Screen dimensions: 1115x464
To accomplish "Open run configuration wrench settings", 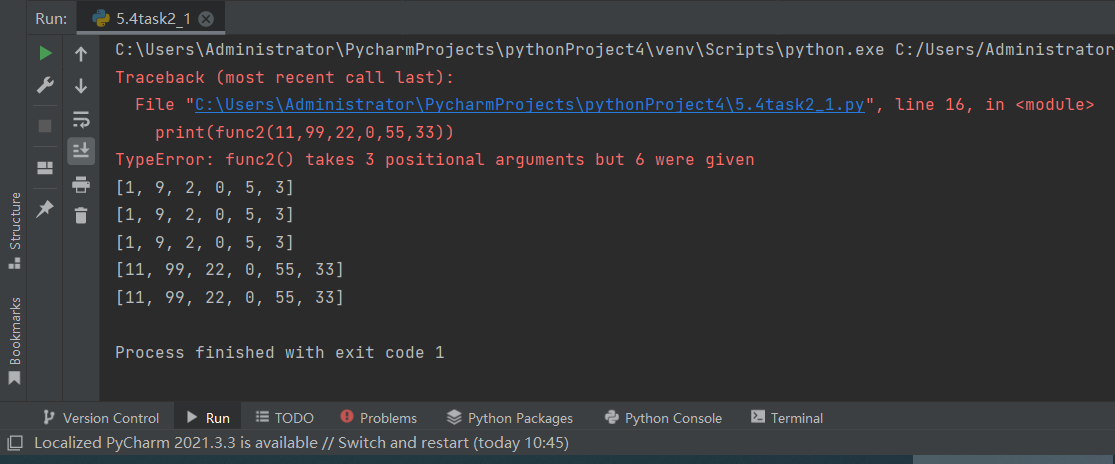I will 45,86.
